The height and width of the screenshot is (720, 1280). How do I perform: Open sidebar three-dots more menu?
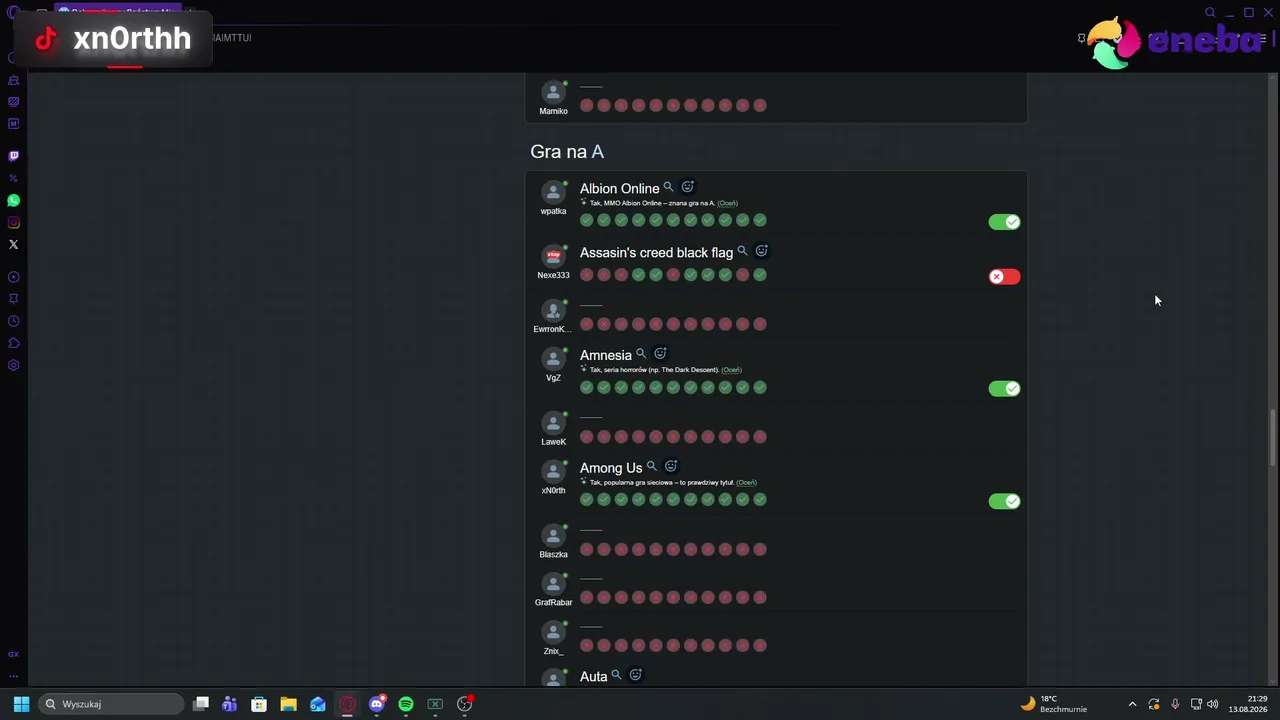coord(14,676)
